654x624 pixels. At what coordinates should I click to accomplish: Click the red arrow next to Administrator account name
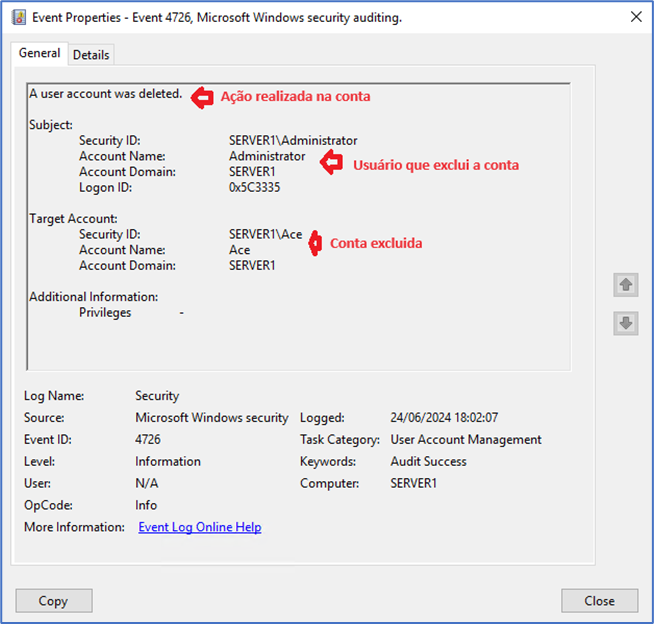331,163
